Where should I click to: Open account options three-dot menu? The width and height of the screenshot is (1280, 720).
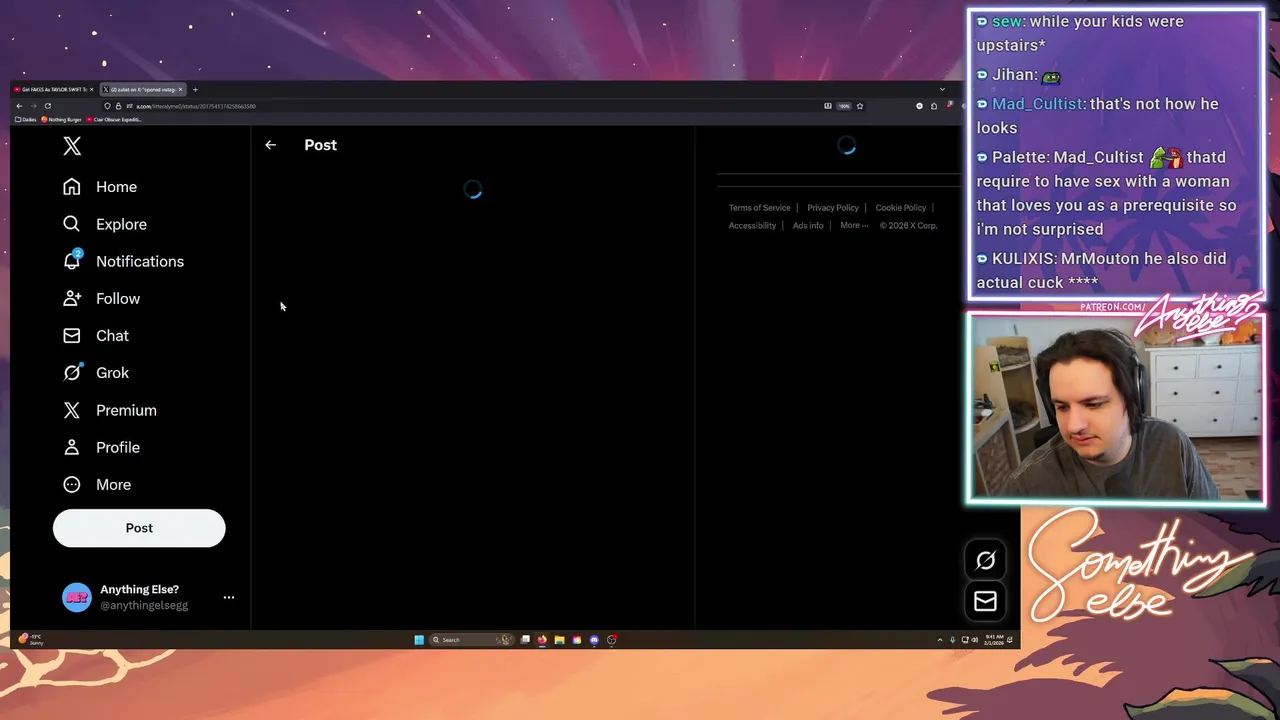pos(229,597)
